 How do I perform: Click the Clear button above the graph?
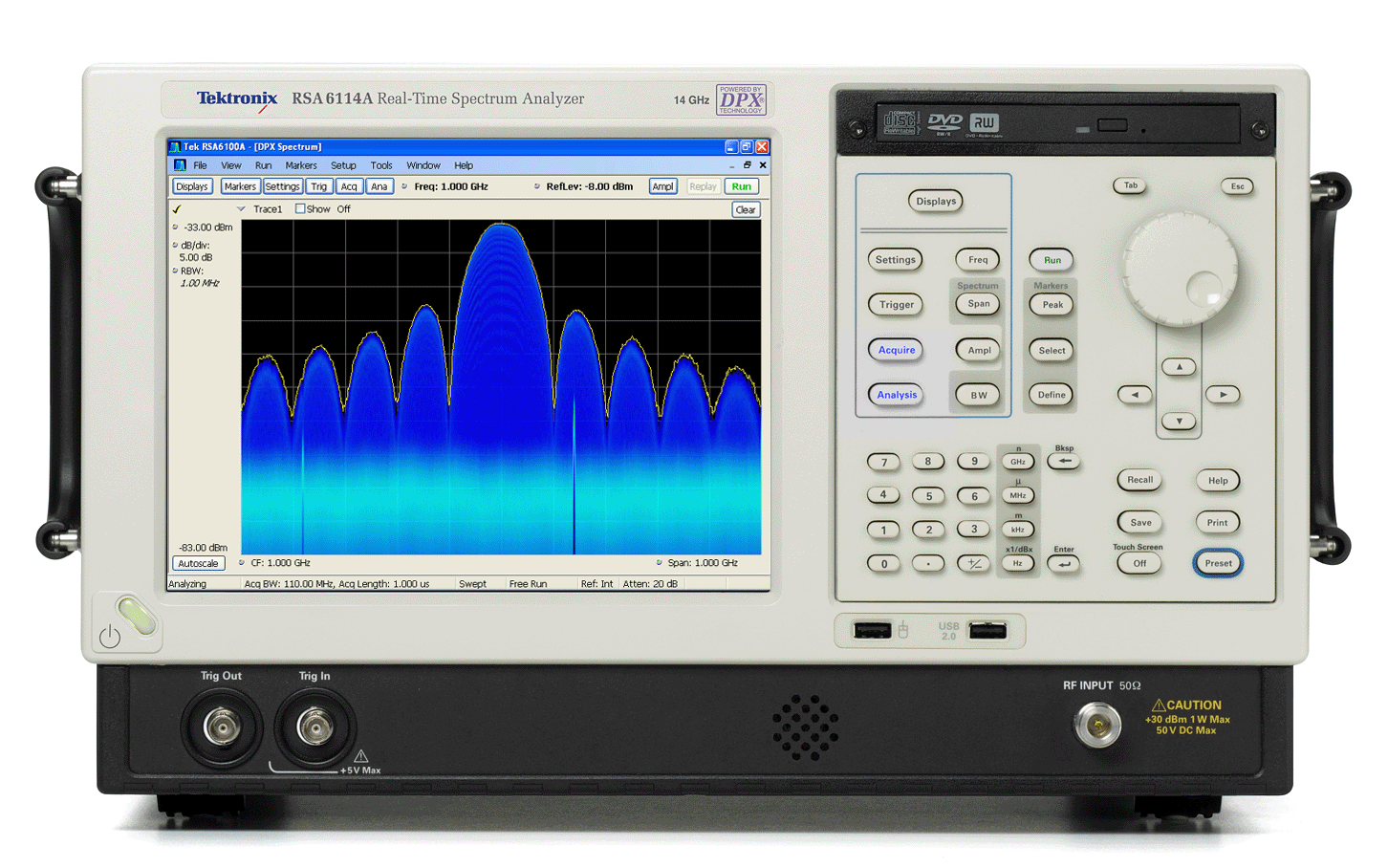746,209
